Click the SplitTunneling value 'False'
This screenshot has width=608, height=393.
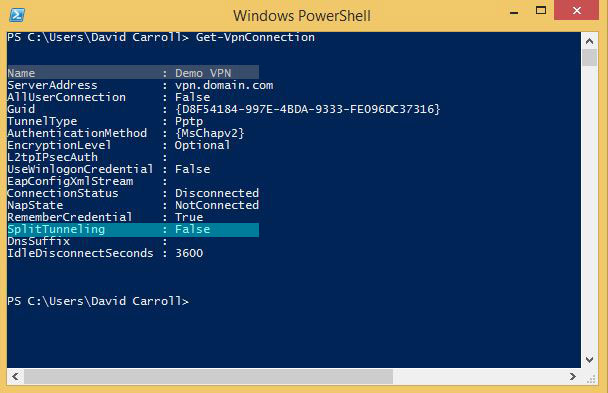pyautogui.click(x=192, y=229)
